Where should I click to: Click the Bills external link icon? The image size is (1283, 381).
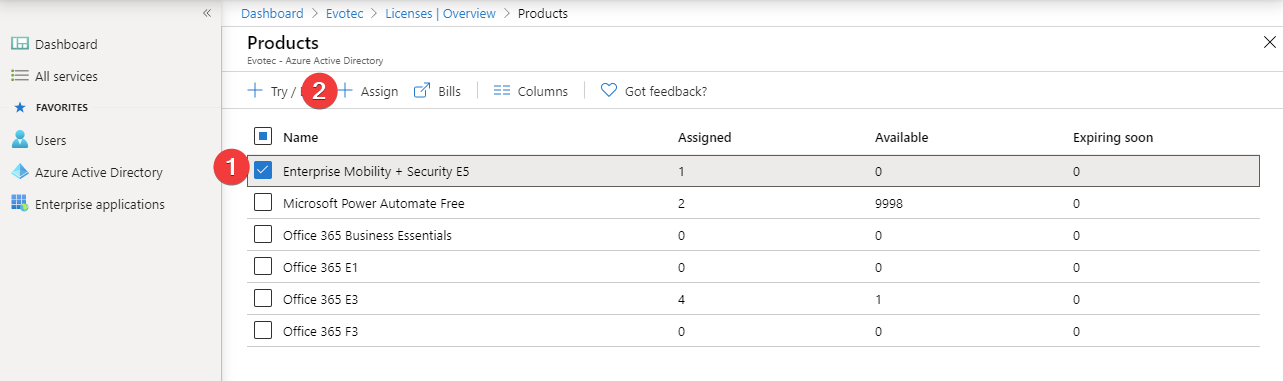pyautogui.click(x=422, y=91)
